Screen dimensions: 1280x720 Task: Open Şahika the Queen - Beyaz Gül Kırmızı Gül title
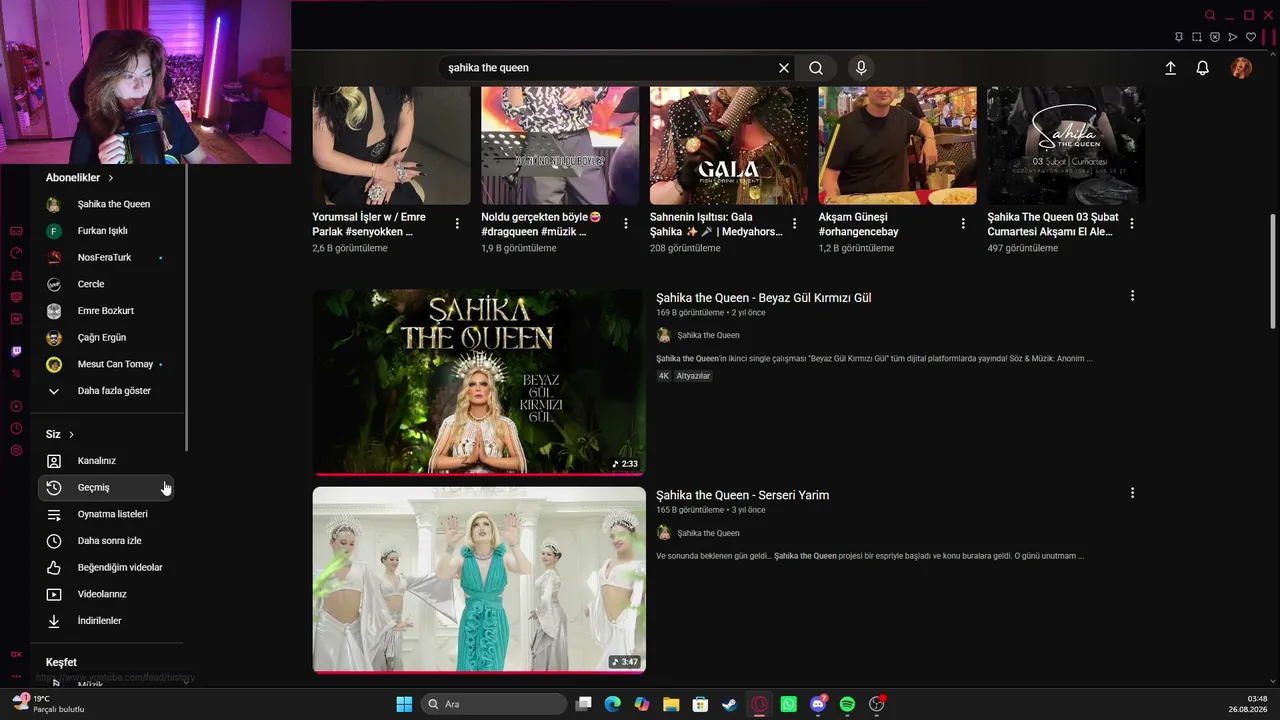(x=764, y=298)
